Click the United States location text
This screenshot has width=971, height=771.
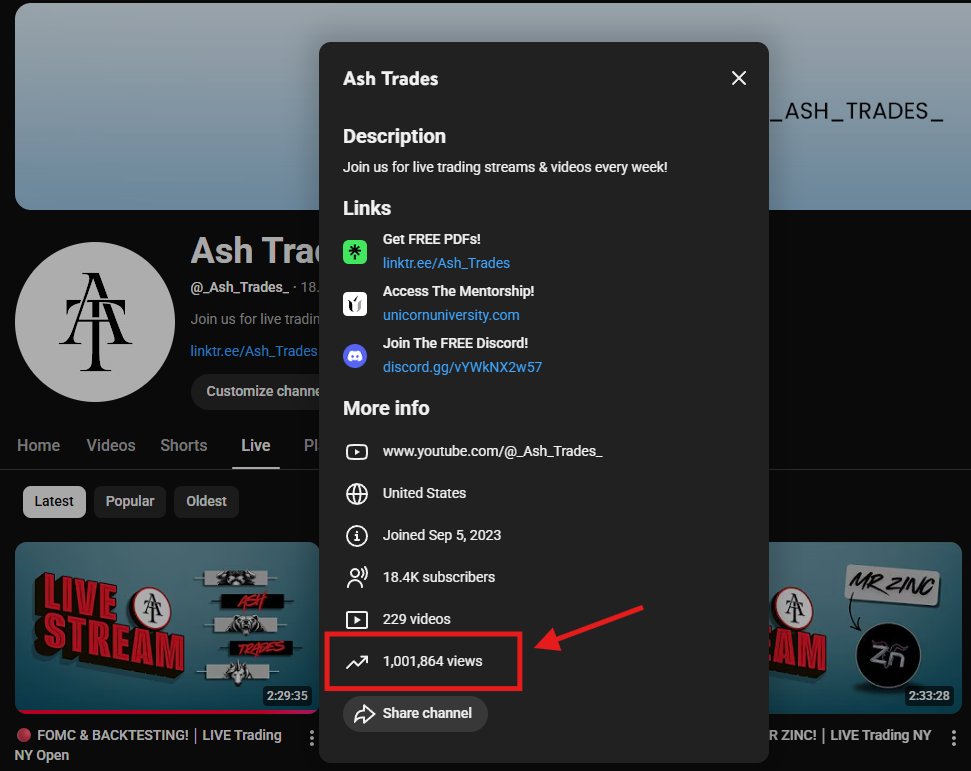click(x=424, y=493)
